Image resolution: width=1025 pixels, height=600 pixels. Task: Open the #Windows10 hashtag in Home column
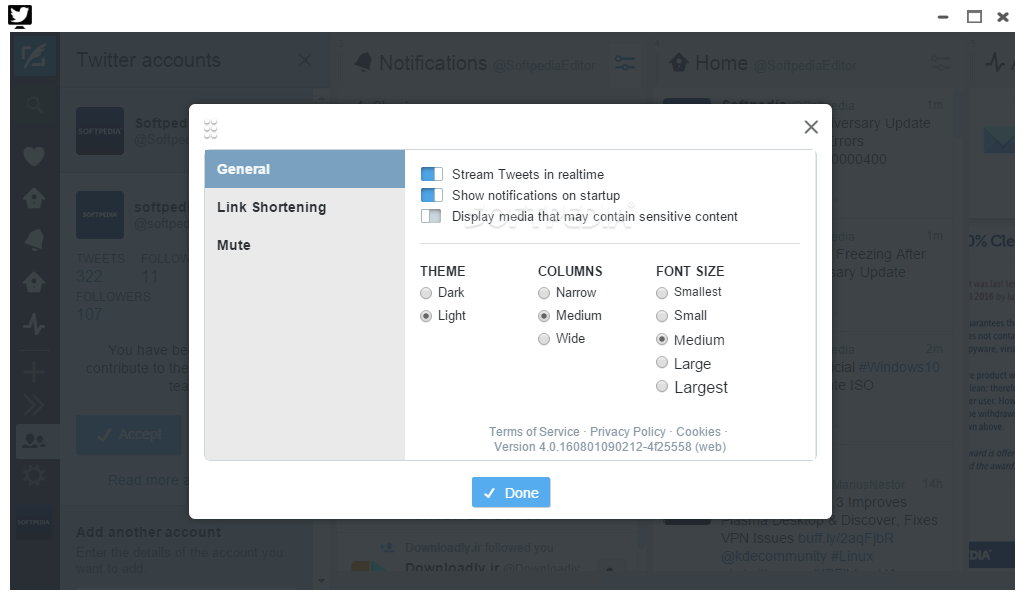898,367
